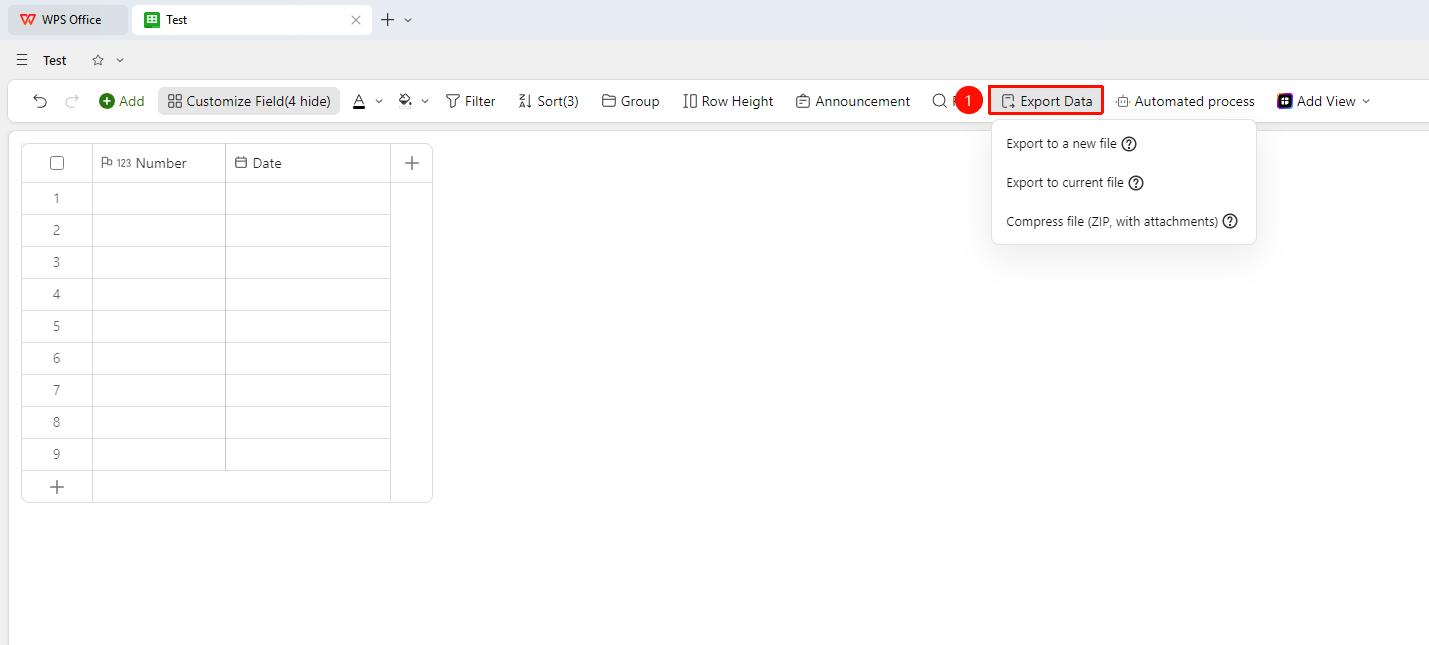Choose Export to a new file
The height and width of the screenshot is (645, 1429).
1061,144
